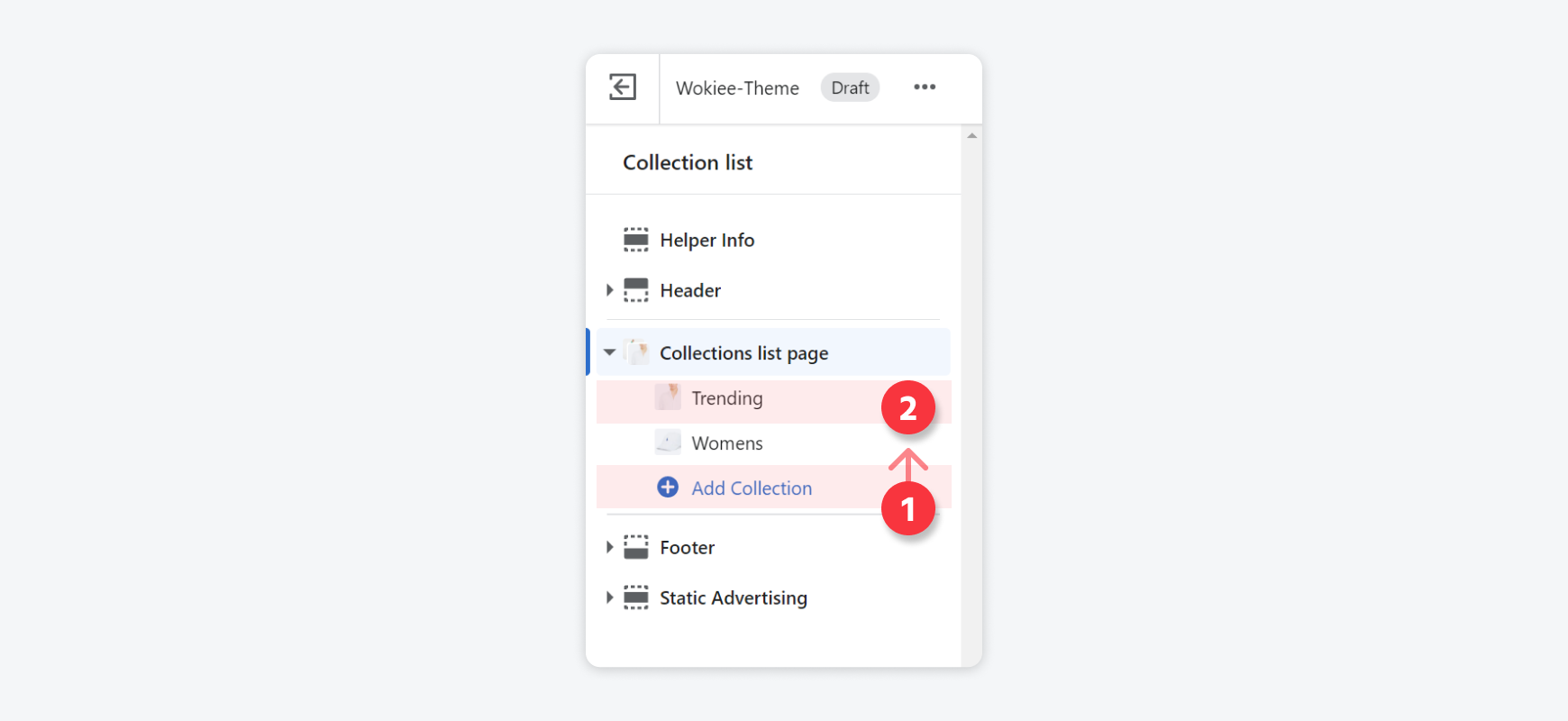Open the three-dot more actions menu
1568x721 pixels.
[925, 87]
